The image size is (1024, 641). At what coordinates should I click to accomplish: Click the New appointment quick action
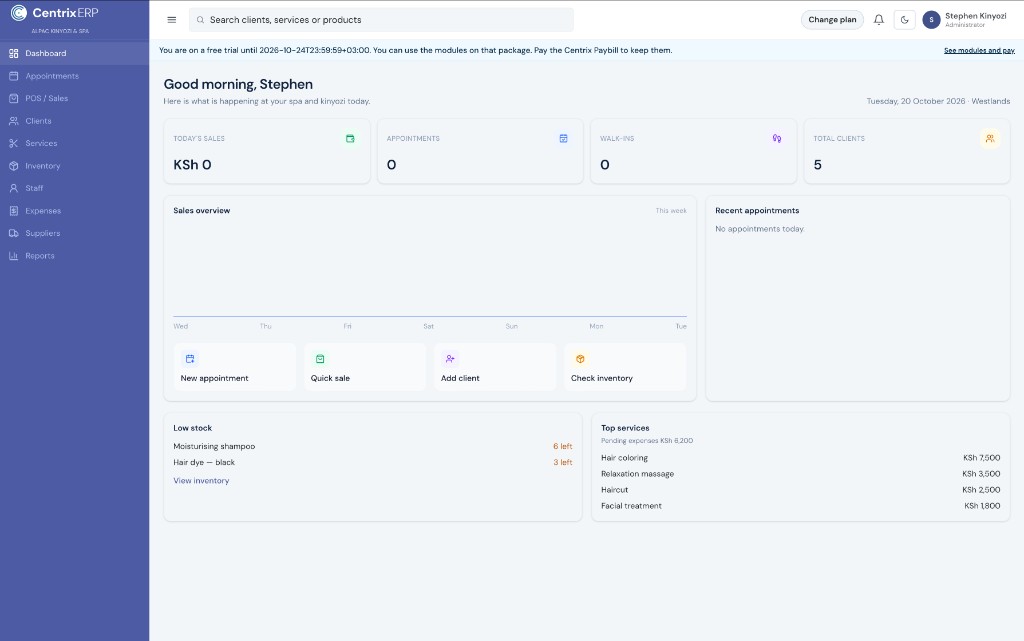(x=234, y=367)
